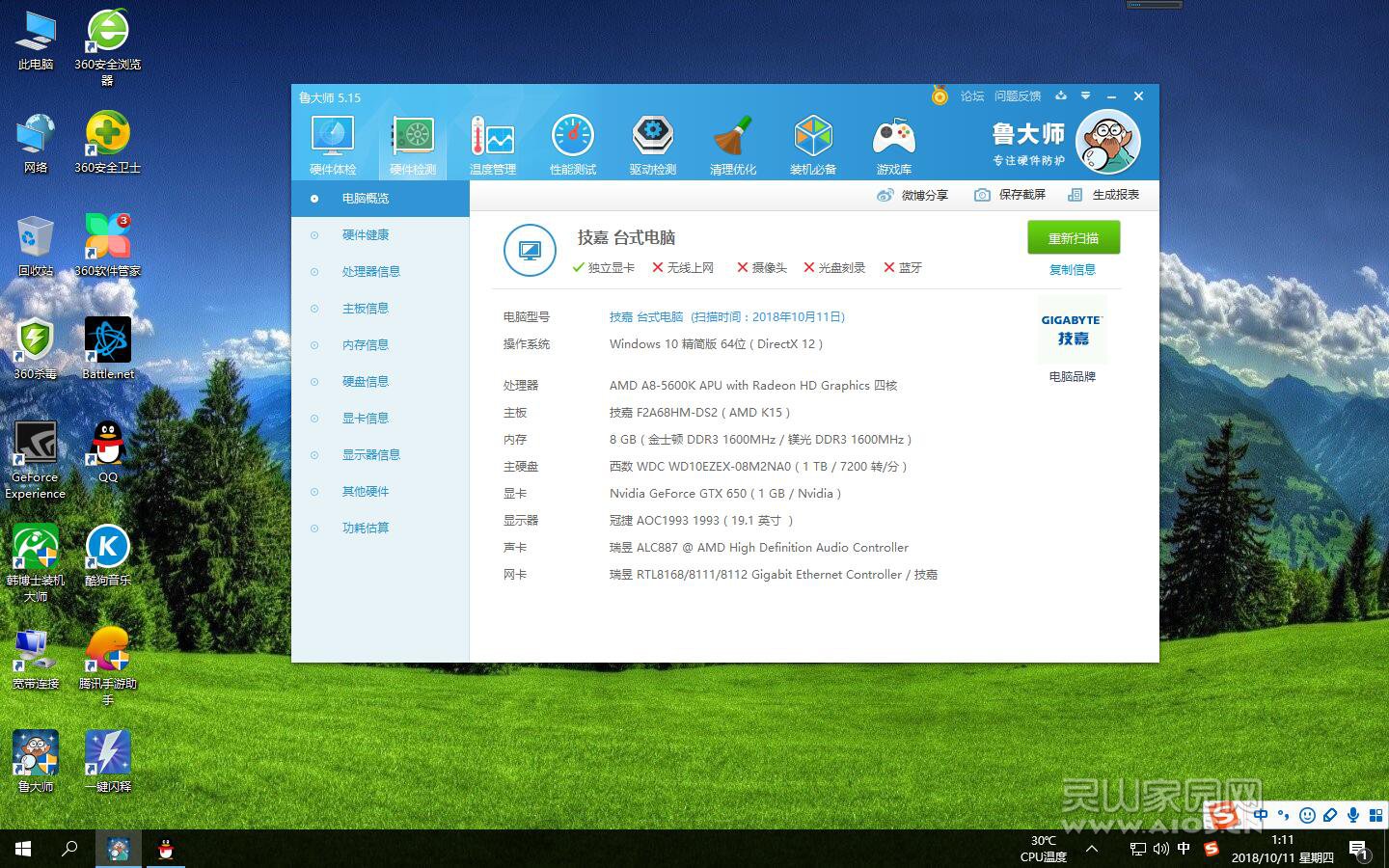1389x868 pixels.
Task: Click the 鲁大师 mascot avatar
Action: [x=1108, y=143]
